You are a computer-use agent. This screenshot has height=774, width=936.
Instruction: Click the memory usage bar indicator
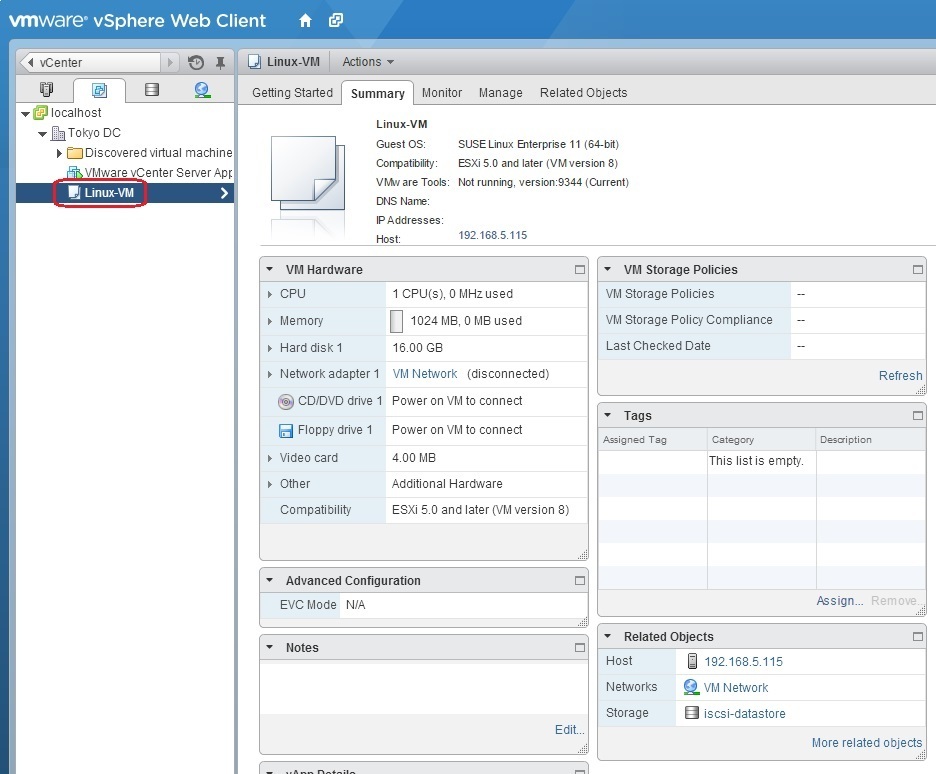pyautogui.click(x=396, y=321)
